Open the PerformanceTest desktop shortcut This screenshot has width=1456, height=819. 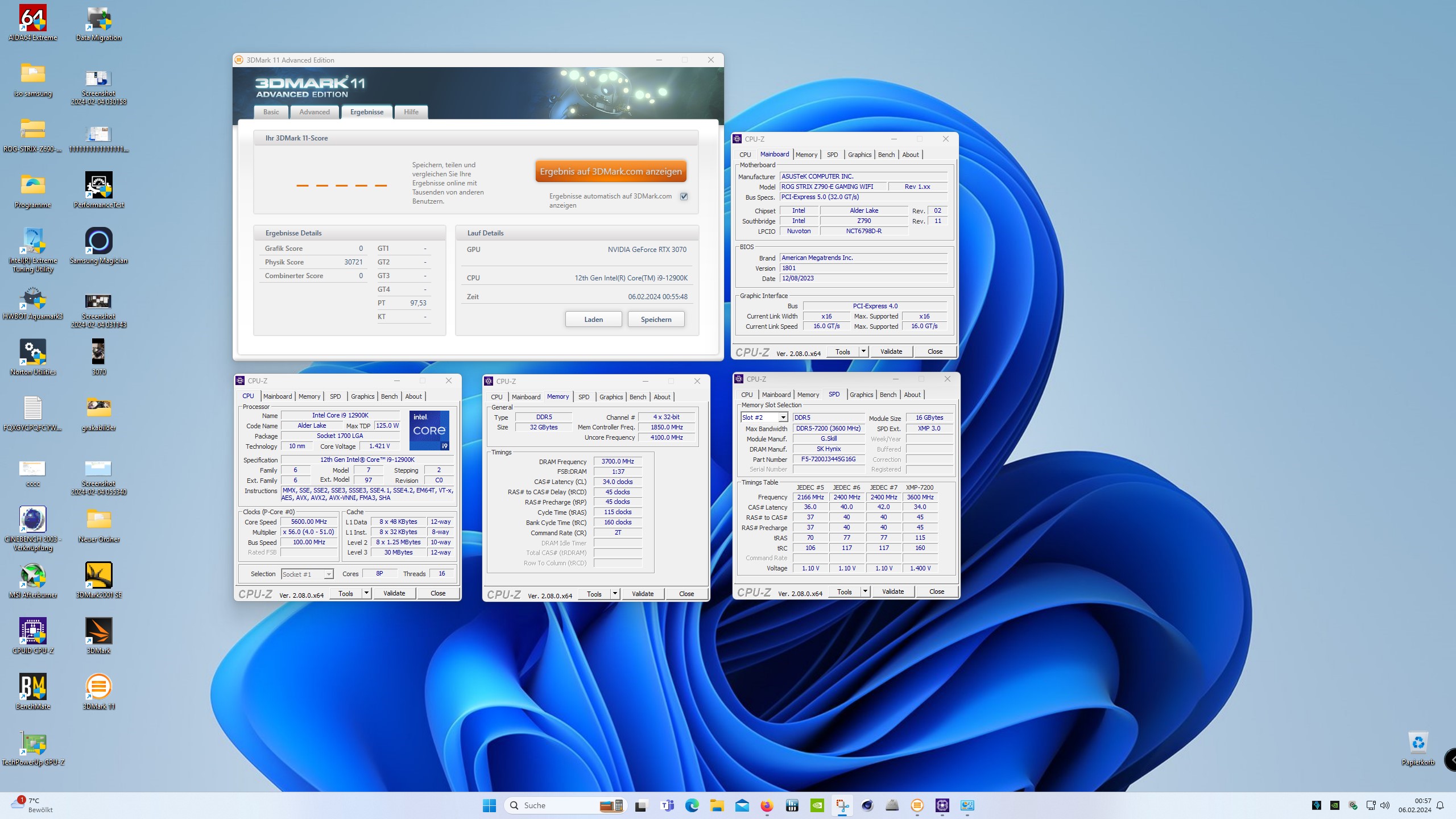point(98,191)
